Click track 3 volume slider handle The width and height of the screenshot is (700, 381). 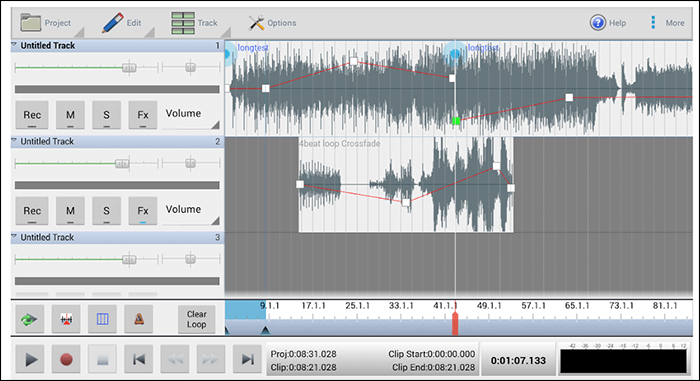(129, 259)
